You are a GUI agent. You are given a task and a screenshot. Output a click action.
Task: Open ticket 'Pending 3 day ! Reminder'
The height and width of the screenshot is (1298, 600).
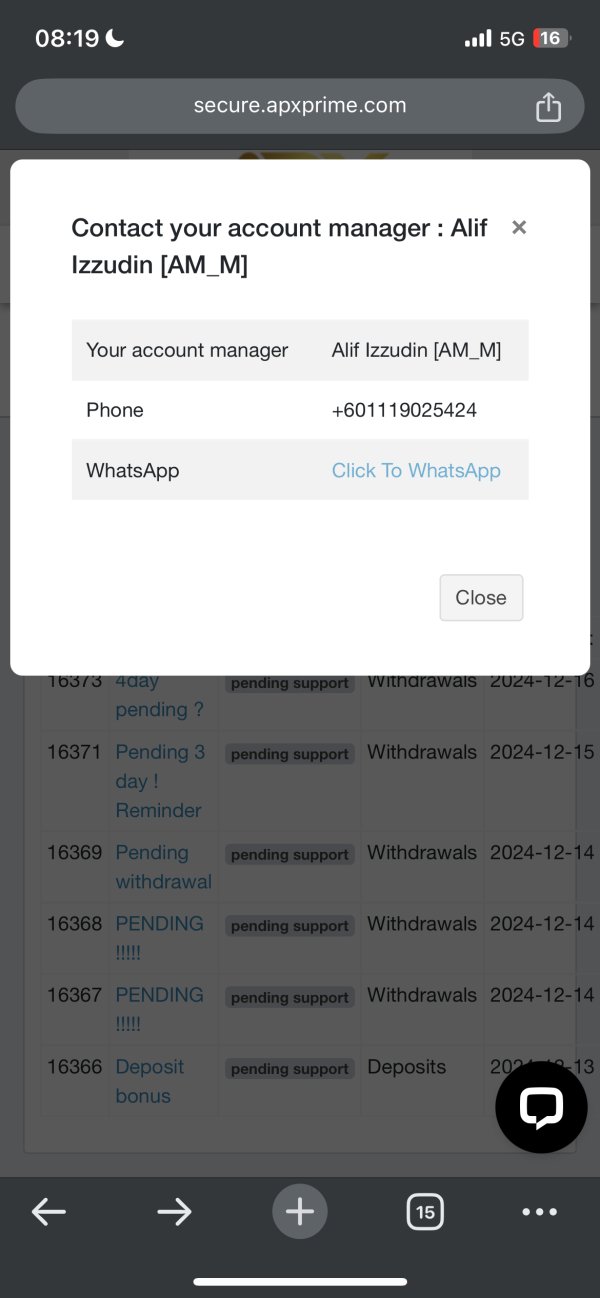coord(160,781)
